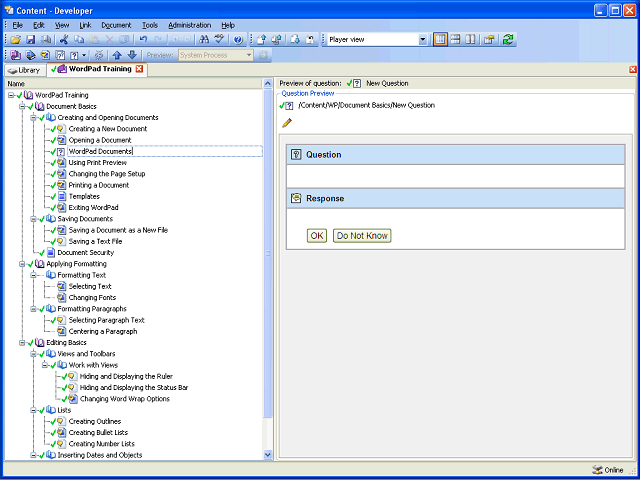
Task: Close the WordPad Training tab
Action: click(139, 69)
